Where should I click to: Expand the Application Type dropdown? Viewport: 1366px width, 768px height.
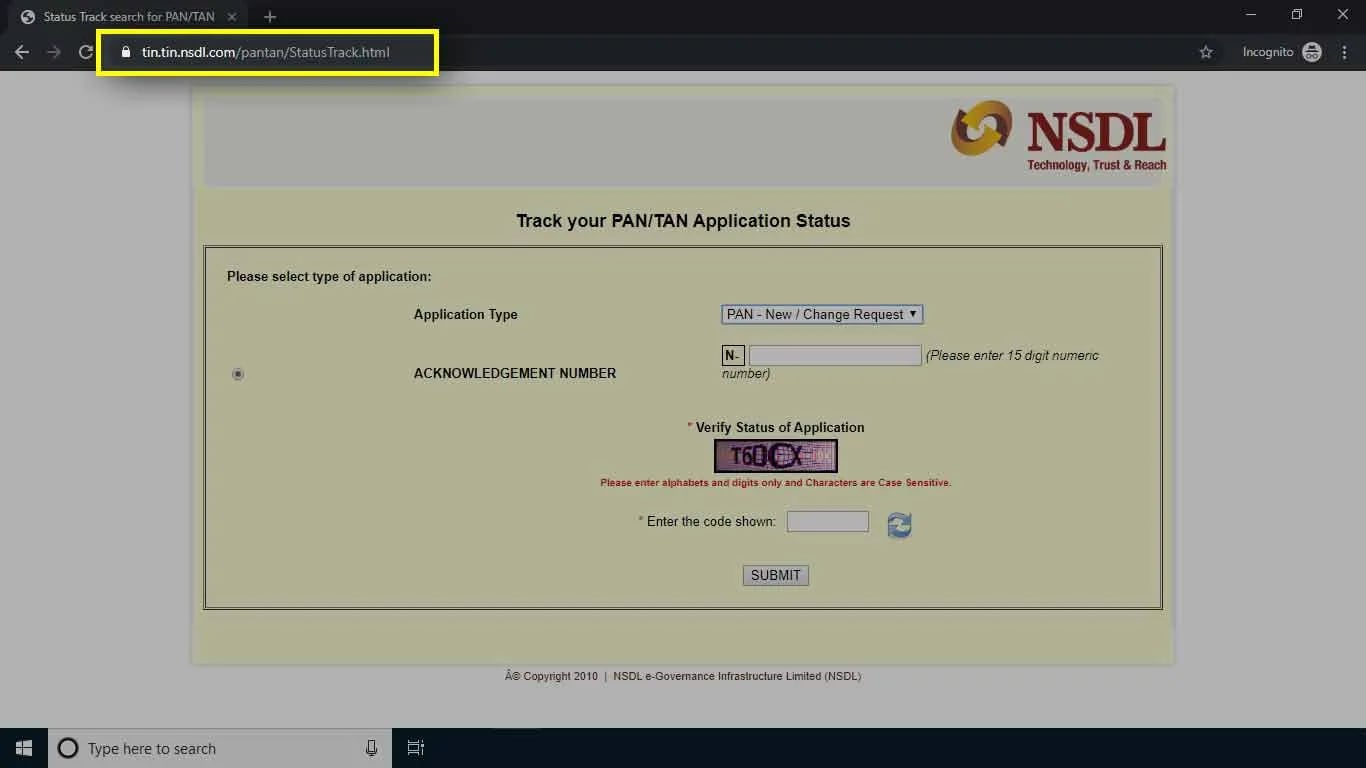(822, 314)
